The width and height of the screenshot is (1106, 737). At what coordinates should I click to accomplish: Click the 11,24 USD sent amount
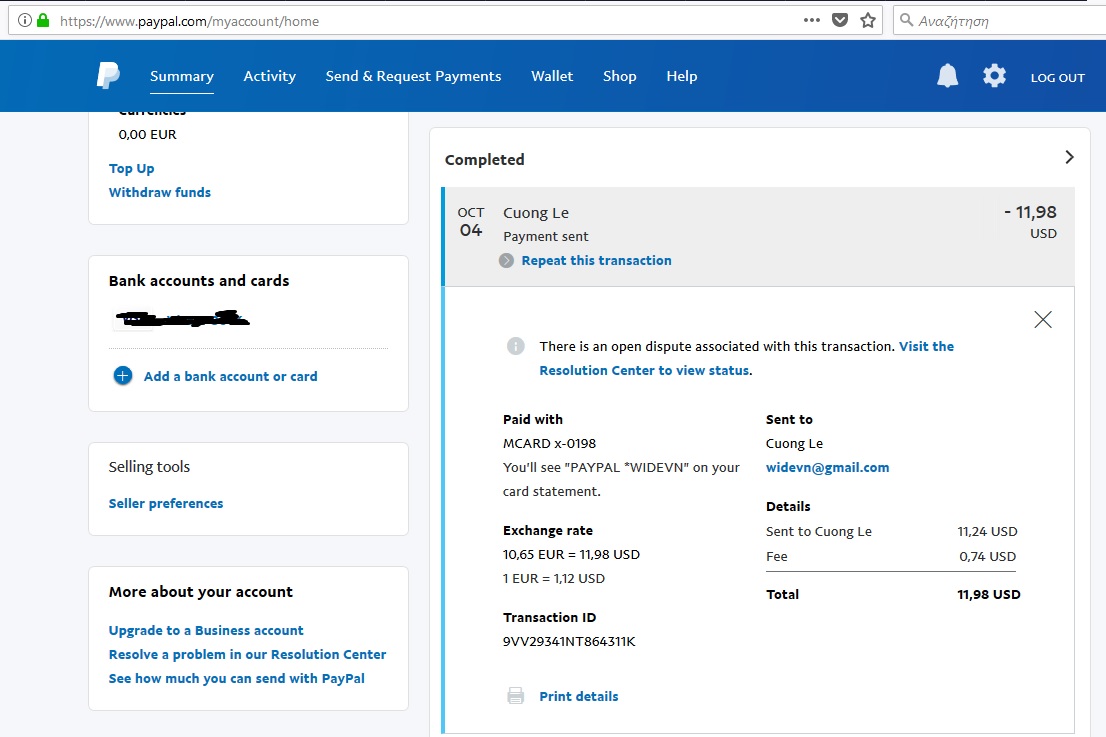tap(988, 532)
